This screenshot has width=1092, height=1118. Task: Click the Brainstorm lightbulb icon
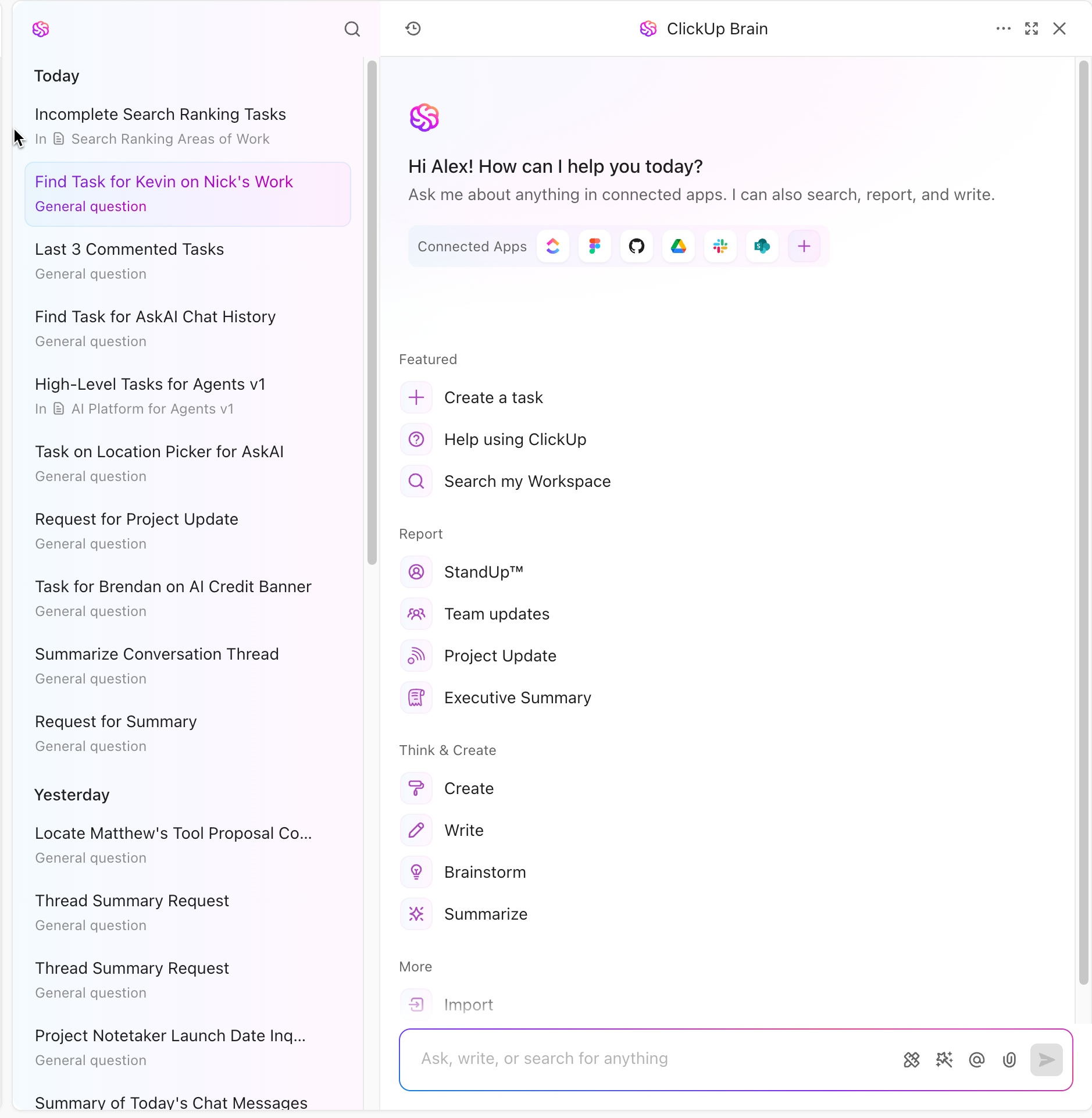pos(416,872)
